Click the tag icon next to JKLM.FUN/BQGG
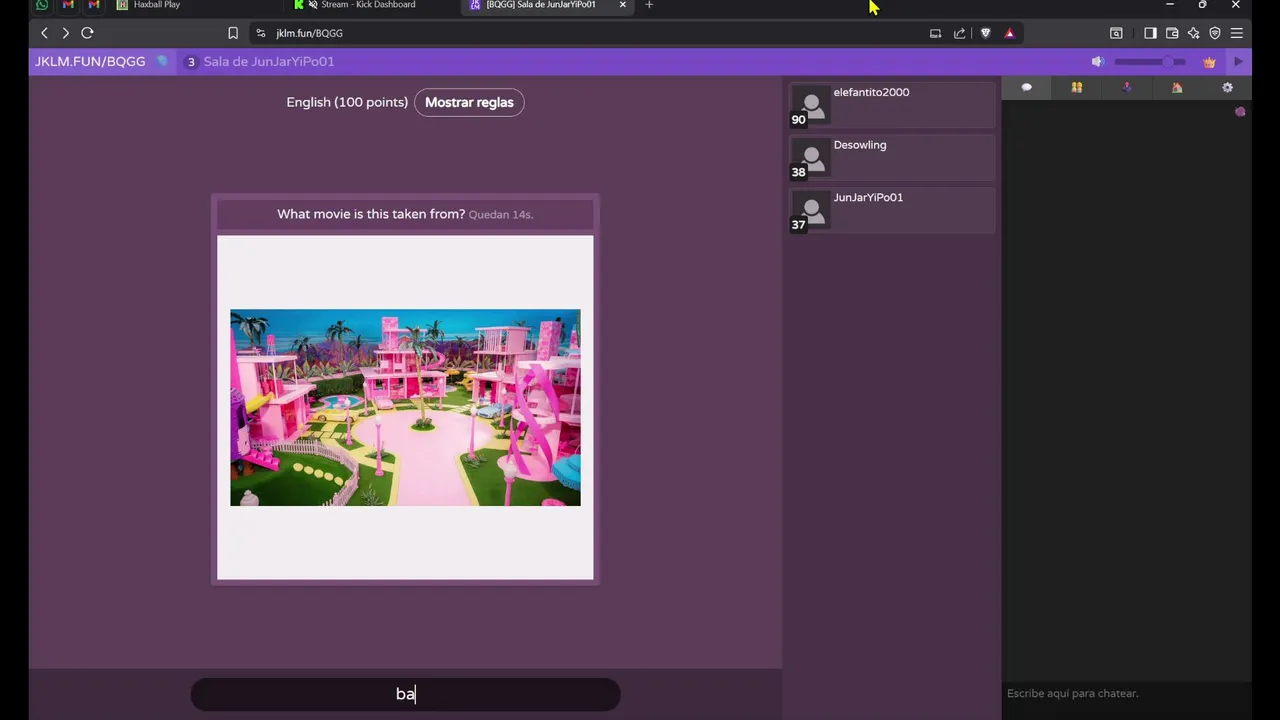Viewport: 1280px width, 720px height. tap(162, 62)
